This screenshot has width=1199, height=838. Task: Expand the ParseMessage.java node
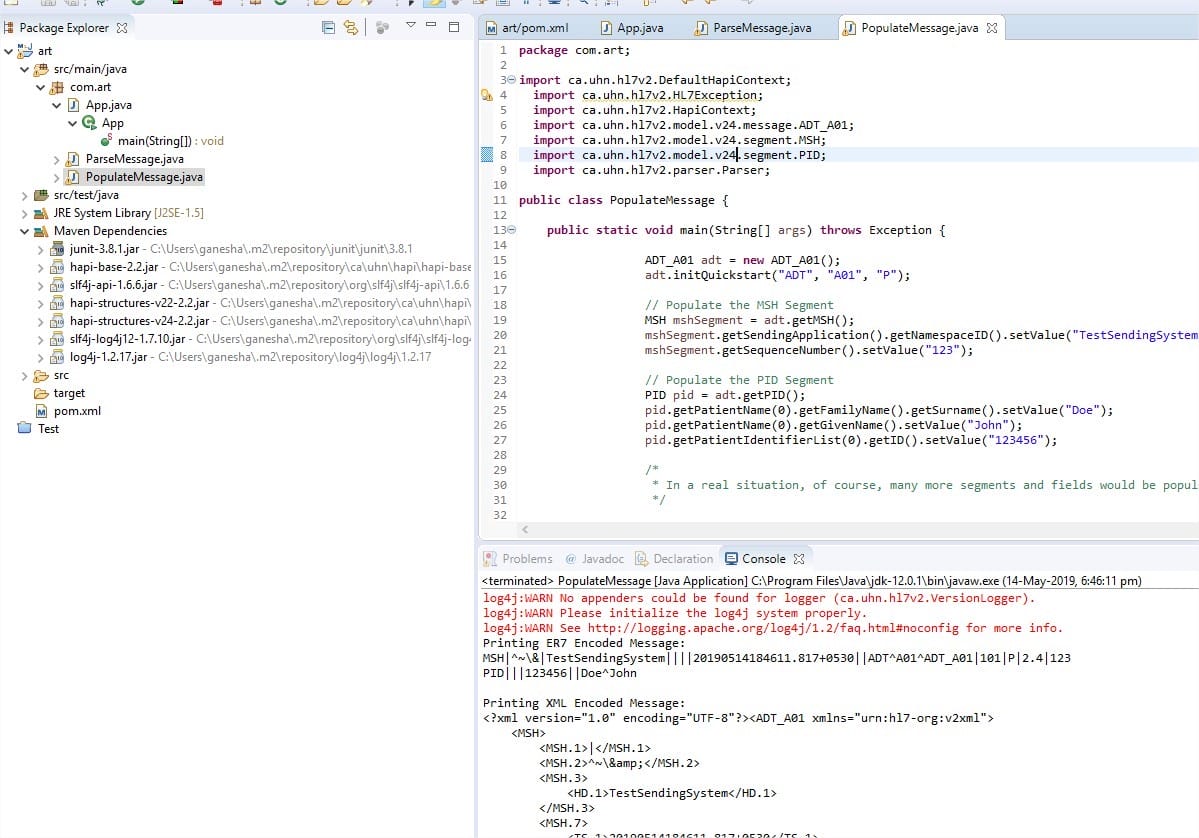pos(57,160)
